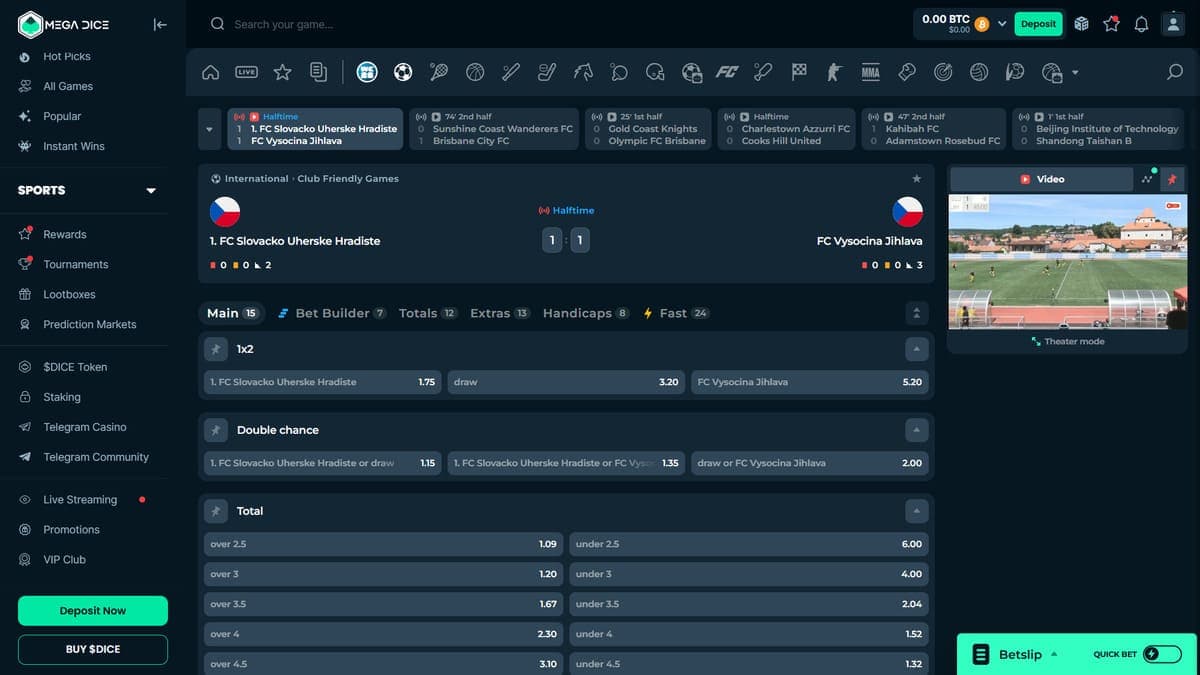The width and height of the screenshot is (1200, 675).
Task: Open the LIVE events icon
Action: (x=246, y=72)
